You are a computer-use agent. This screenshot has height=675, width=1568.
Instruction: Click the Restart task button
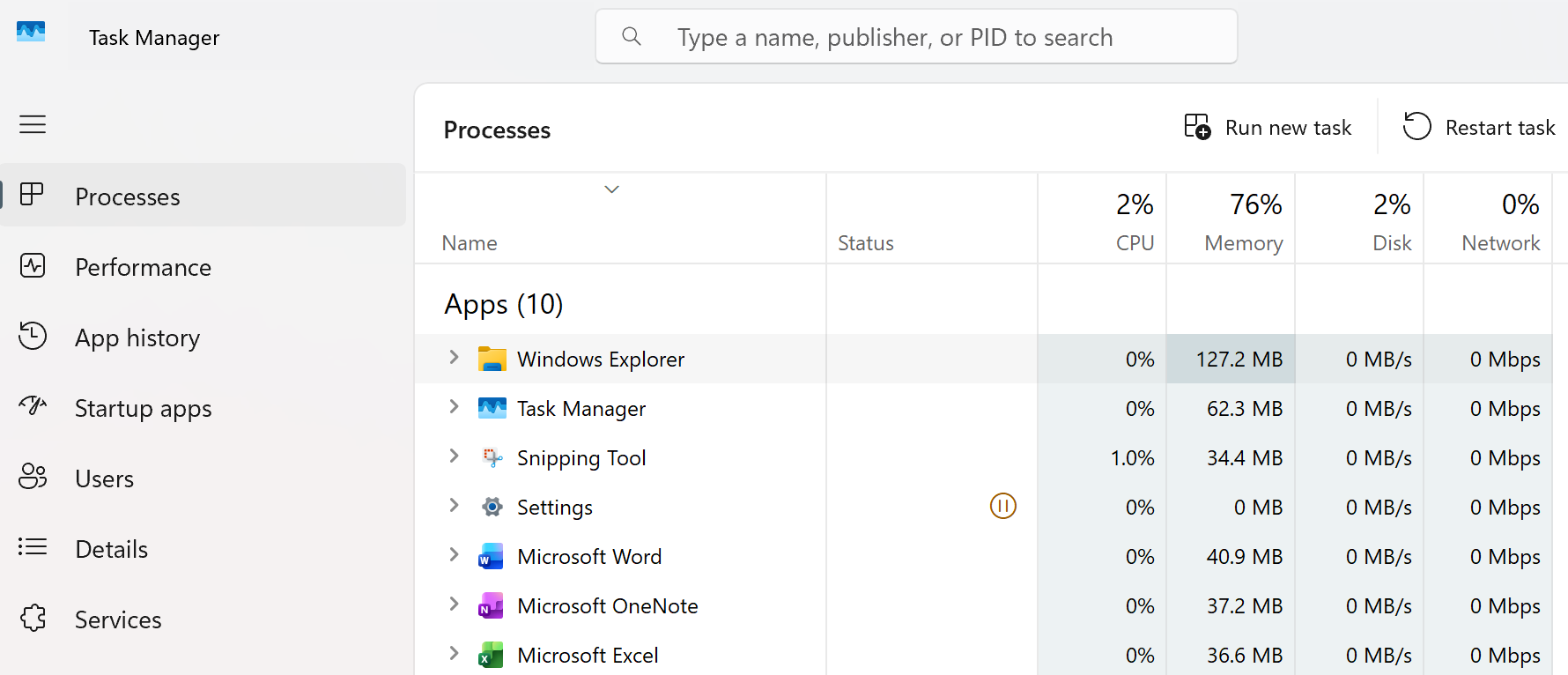(x=1480, y=128)
